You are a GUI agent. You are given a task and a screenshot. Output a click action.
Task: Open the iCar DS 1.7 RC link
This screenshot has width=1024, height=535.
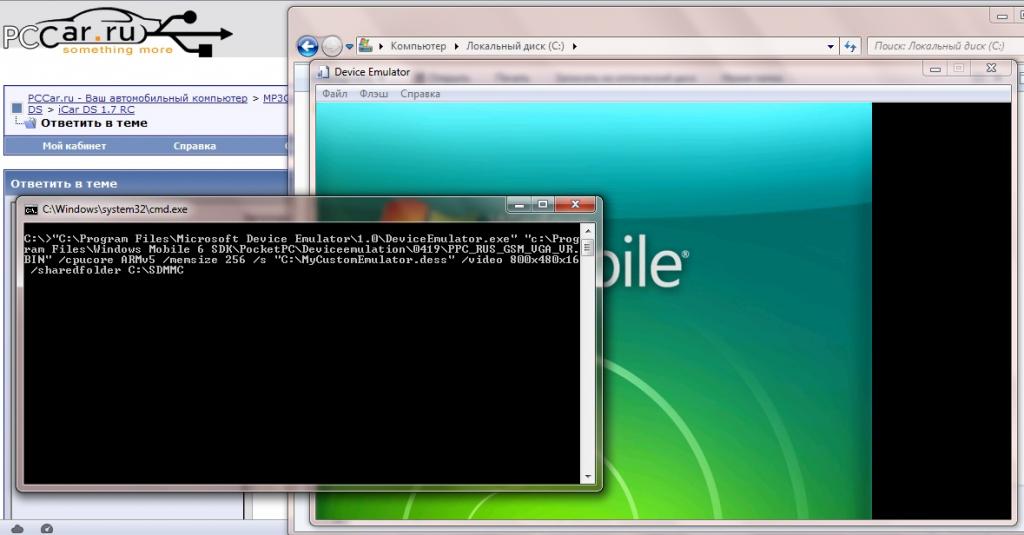coord(96,110)
